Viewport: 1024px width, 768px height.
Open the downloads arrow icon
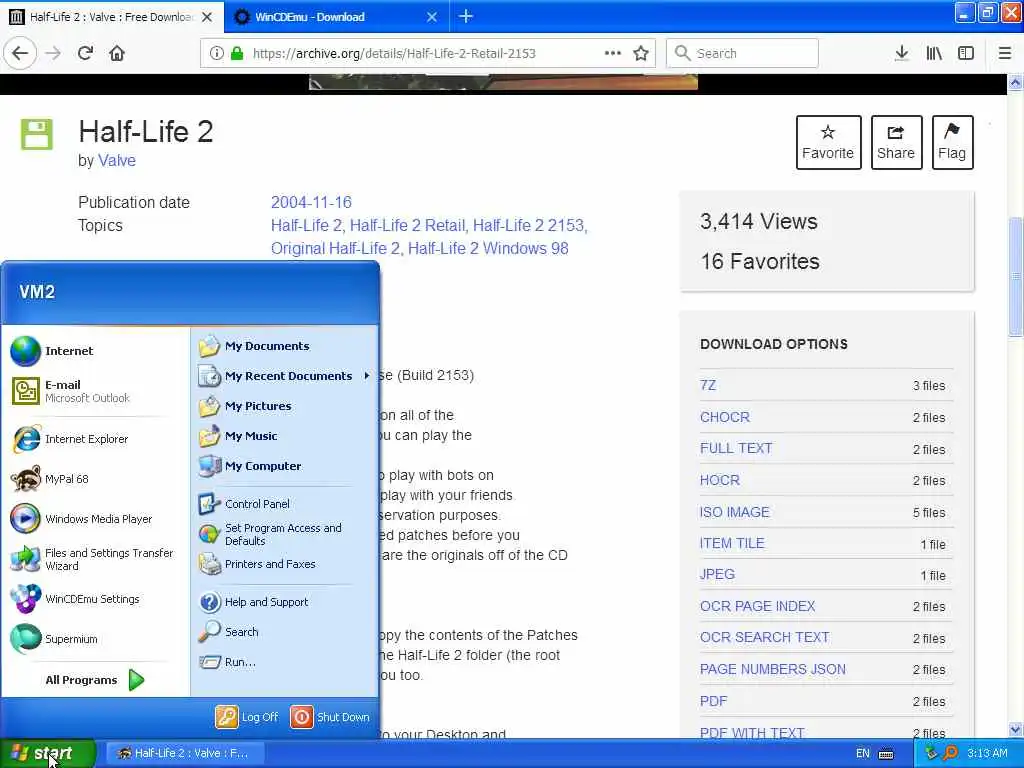901,54
